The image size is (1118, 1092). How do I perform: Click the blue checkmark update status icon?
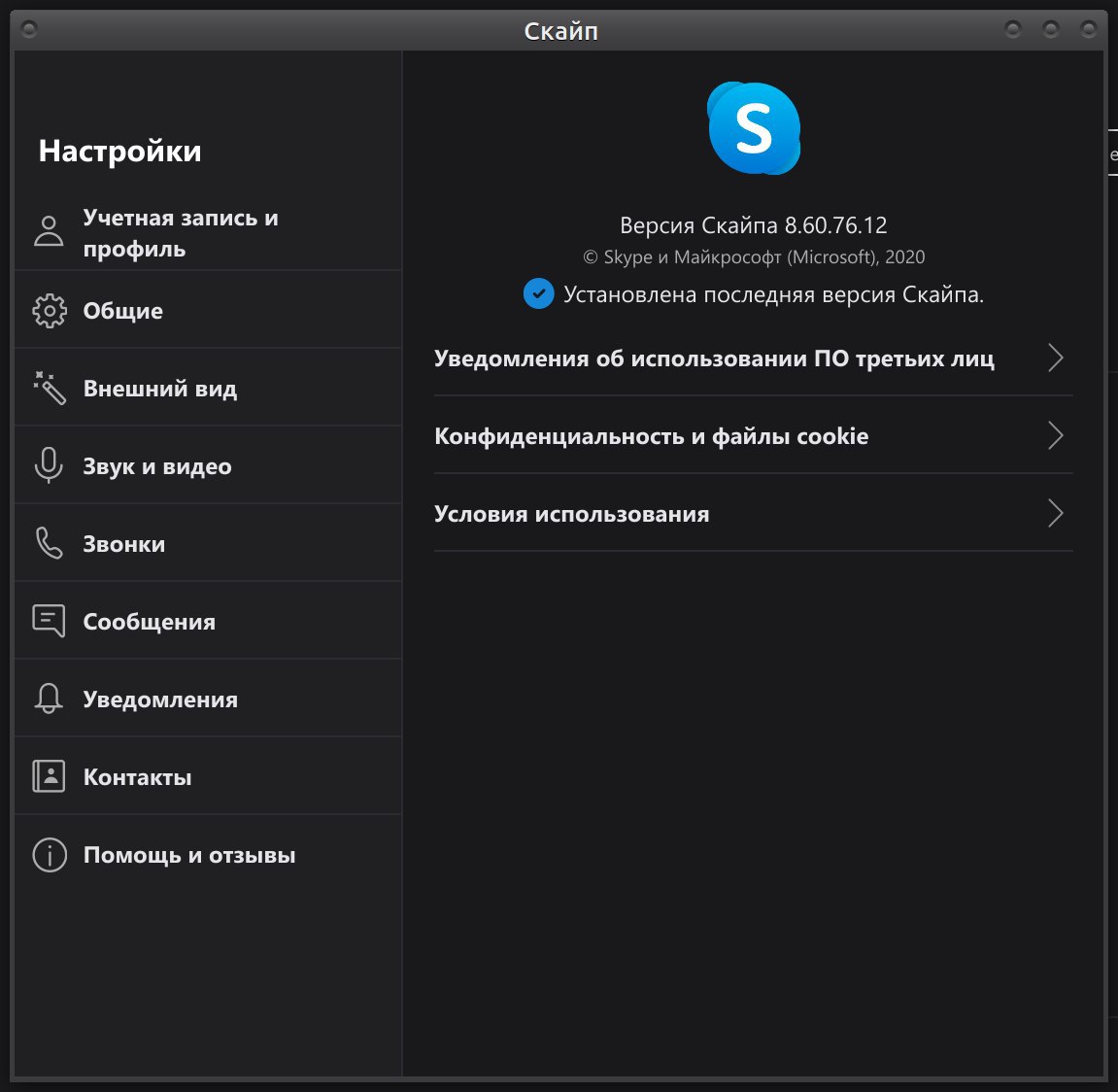coord(538,293)
